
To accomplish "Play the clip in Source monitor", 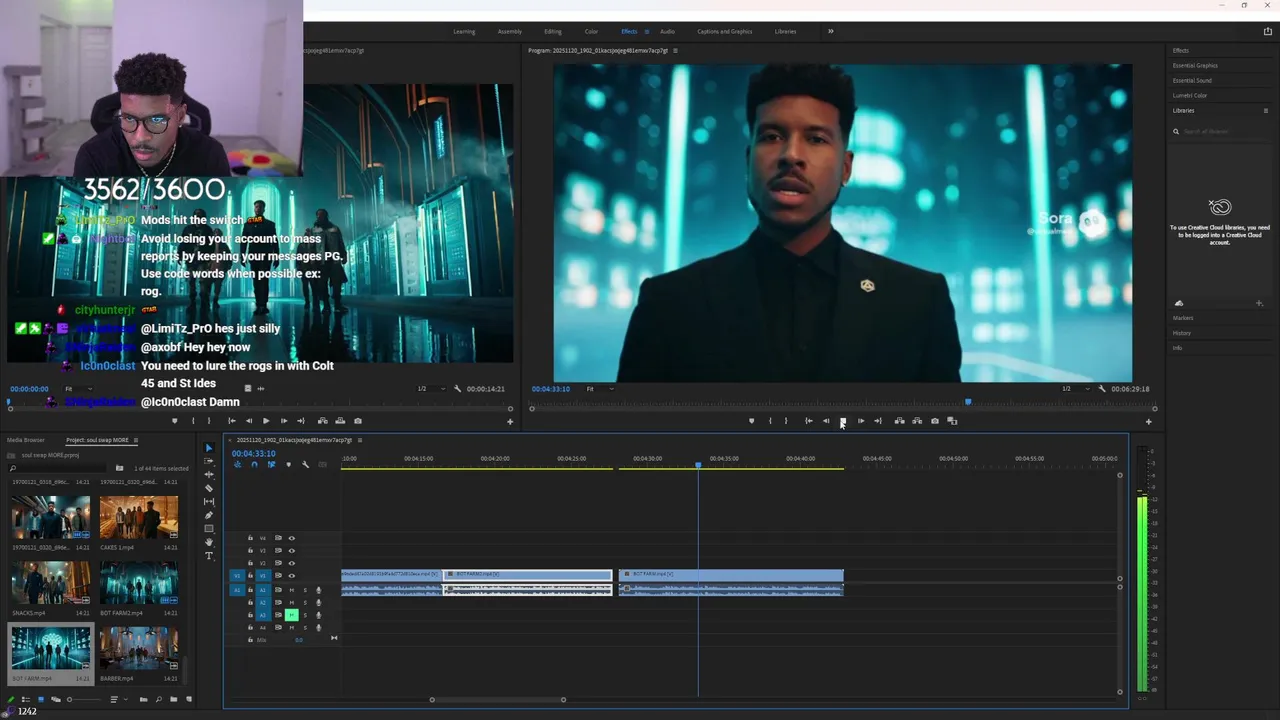I will (x=266, y=421).
